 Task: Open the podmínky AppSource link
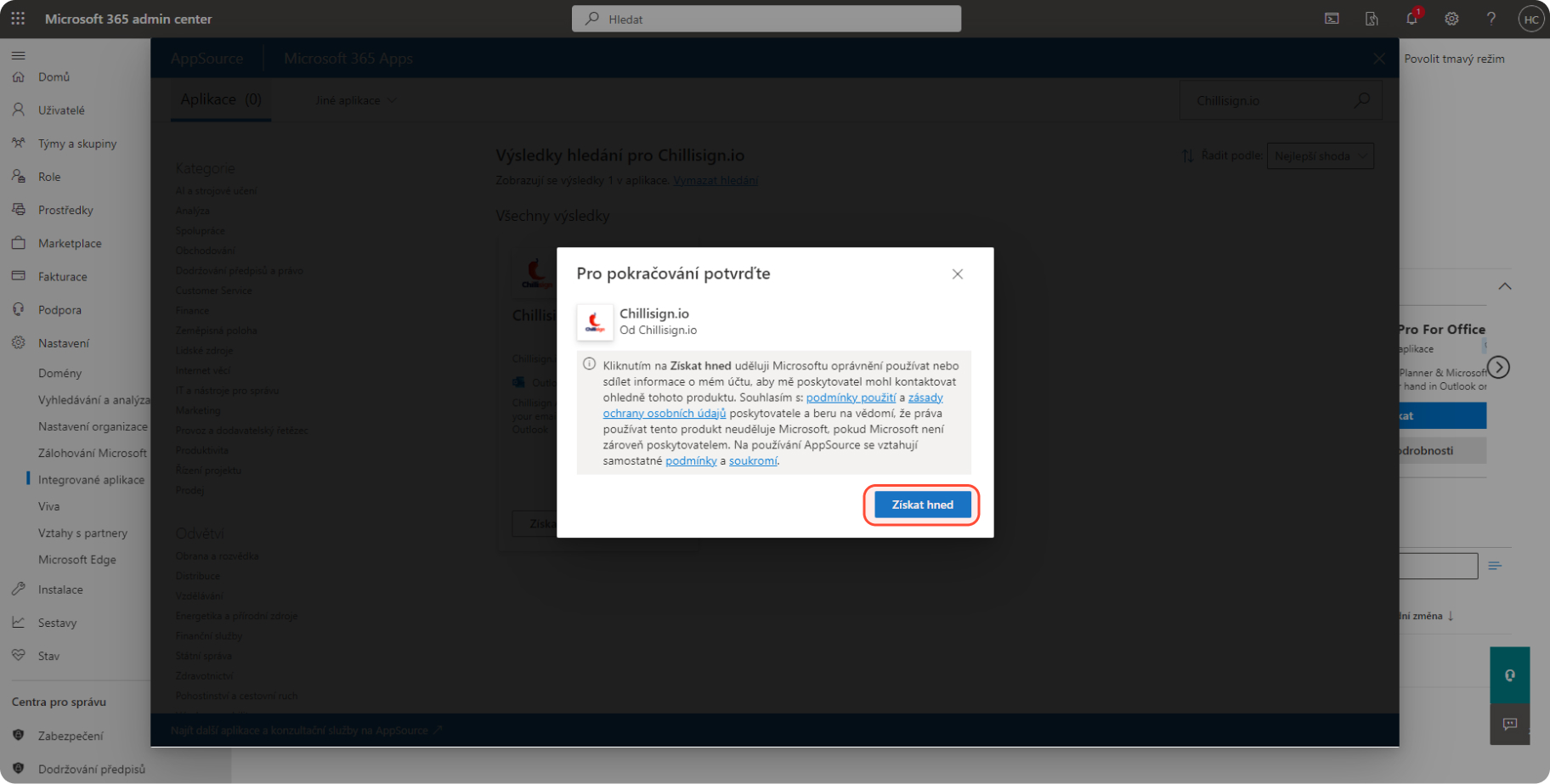(x=691, y=460)
